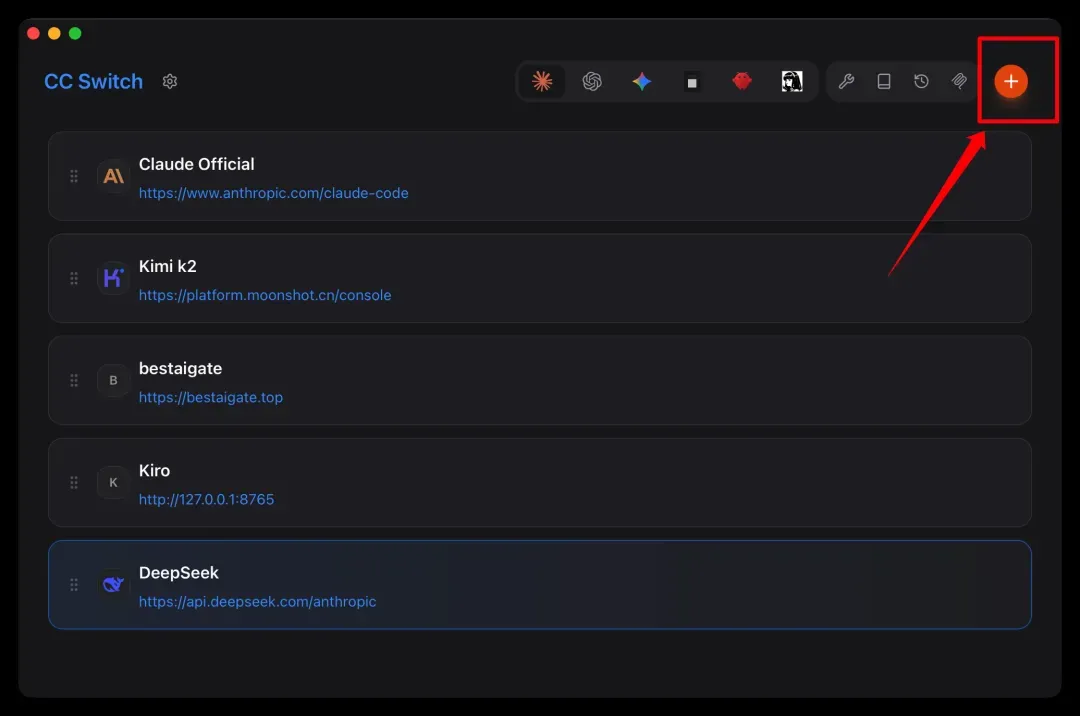1080x716 pixels.
Task: Close the window with red button
Action: (33, 33)
